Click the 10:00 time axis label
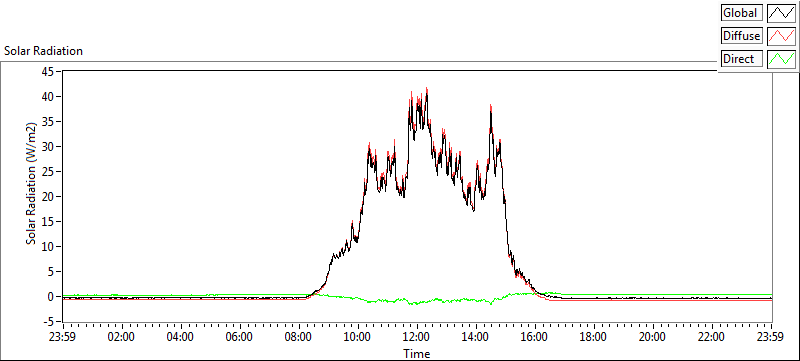Screen dimensions: 800x361 [358, 337]
